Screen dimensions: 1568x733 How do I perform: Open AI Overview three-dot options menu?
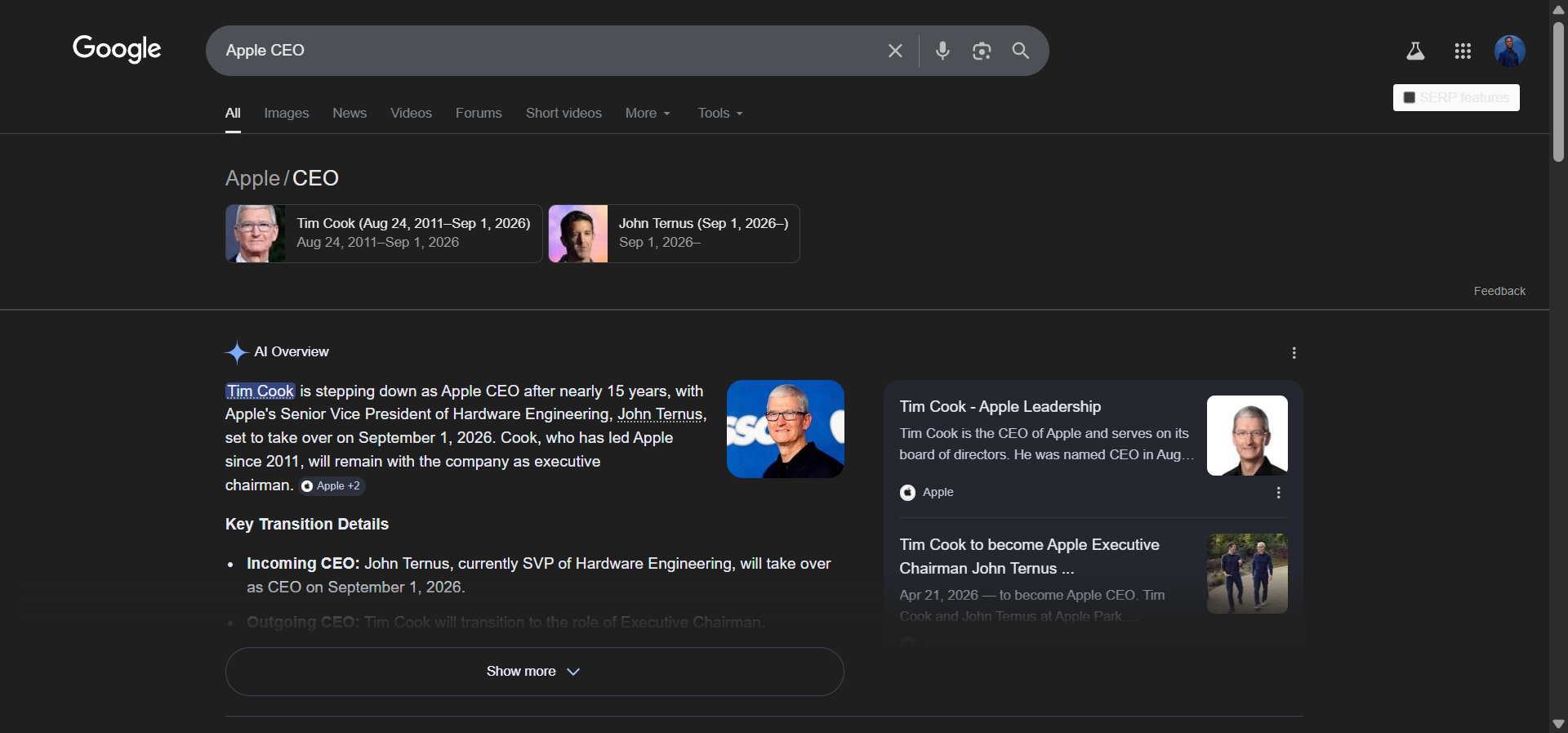pos(1294,353)
